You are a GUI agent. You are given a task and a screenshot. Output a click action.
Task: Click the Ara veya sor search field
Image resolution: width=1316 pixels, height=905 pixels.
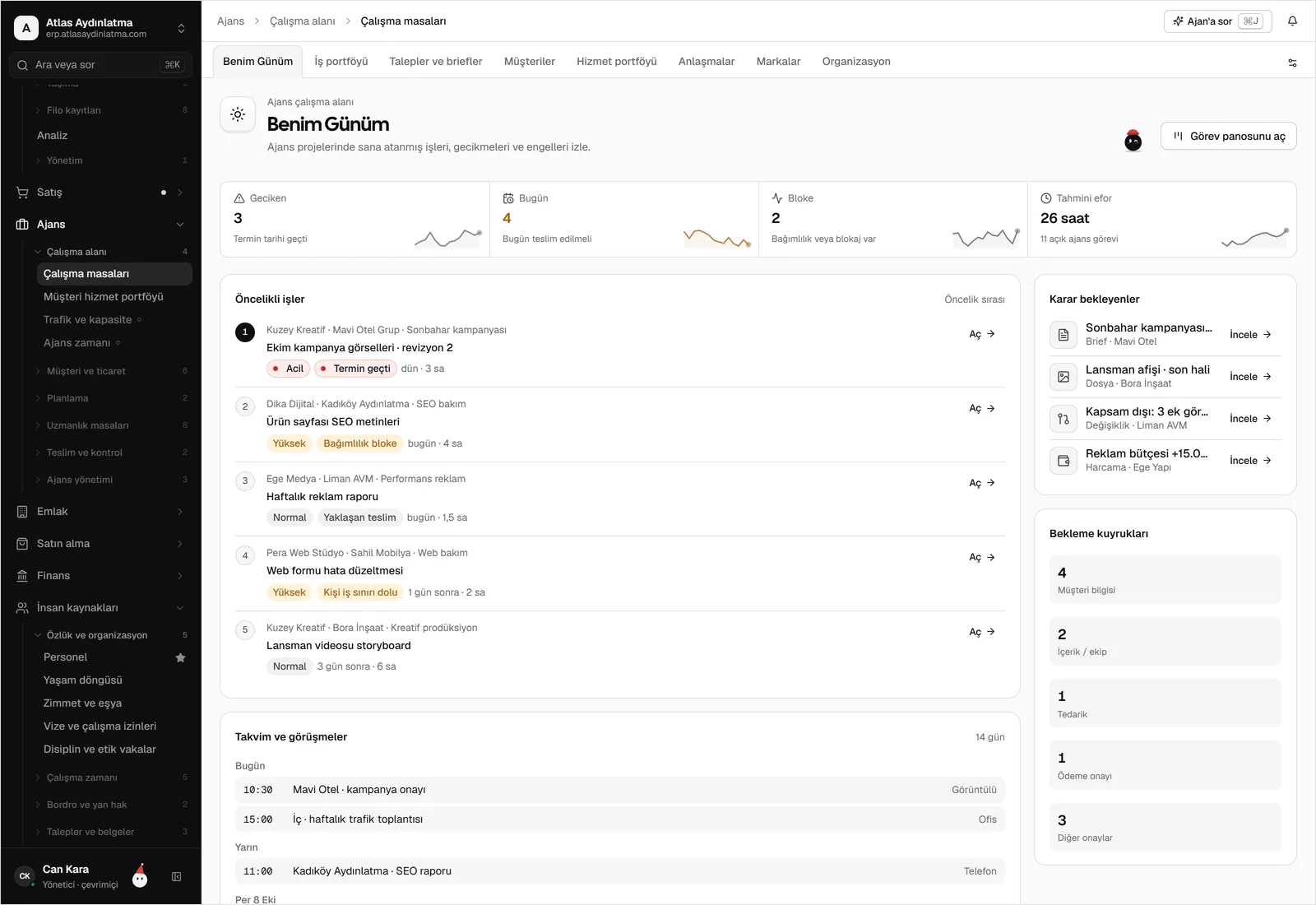coord(100,65)
